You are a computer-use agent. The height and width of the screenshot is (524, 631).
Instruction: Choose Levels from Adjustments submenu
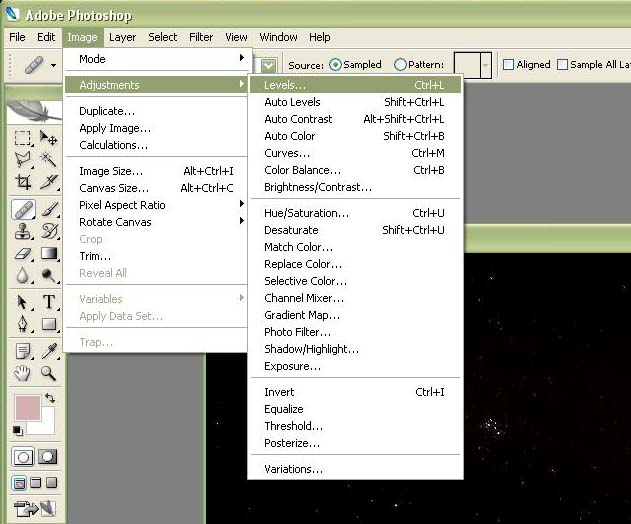(x=355, y=85)
